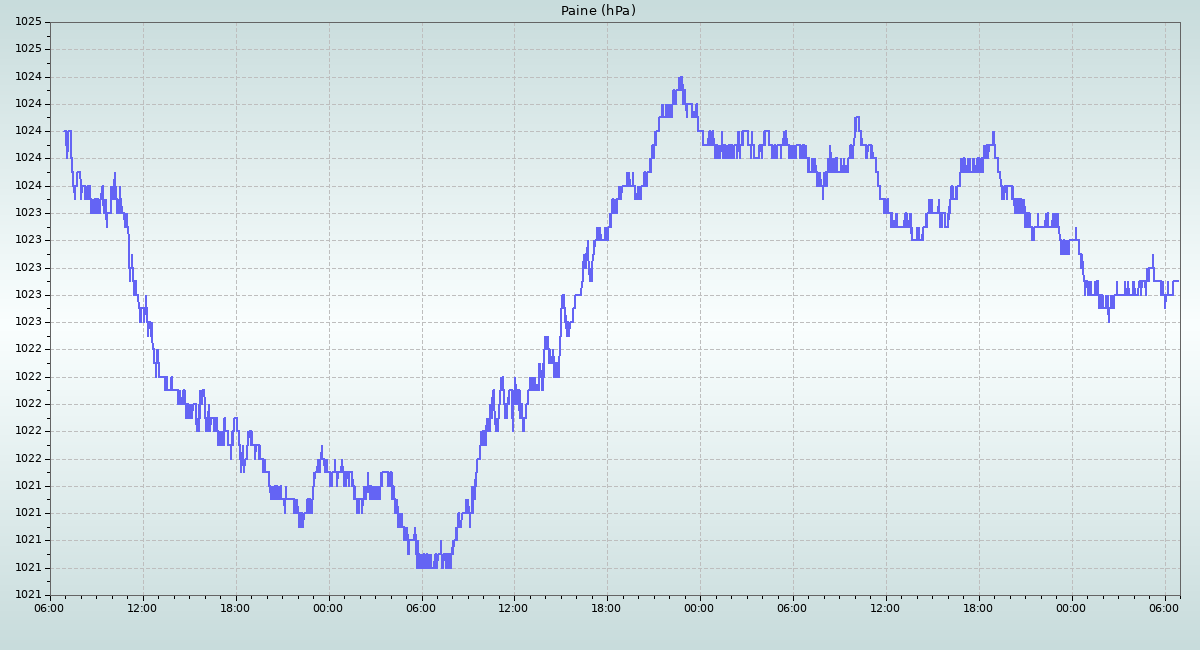Select the first 12:00 time axis label
The width and height of the screenshot is (1200, 650).
pyautogui.click(x=142, y=607)
